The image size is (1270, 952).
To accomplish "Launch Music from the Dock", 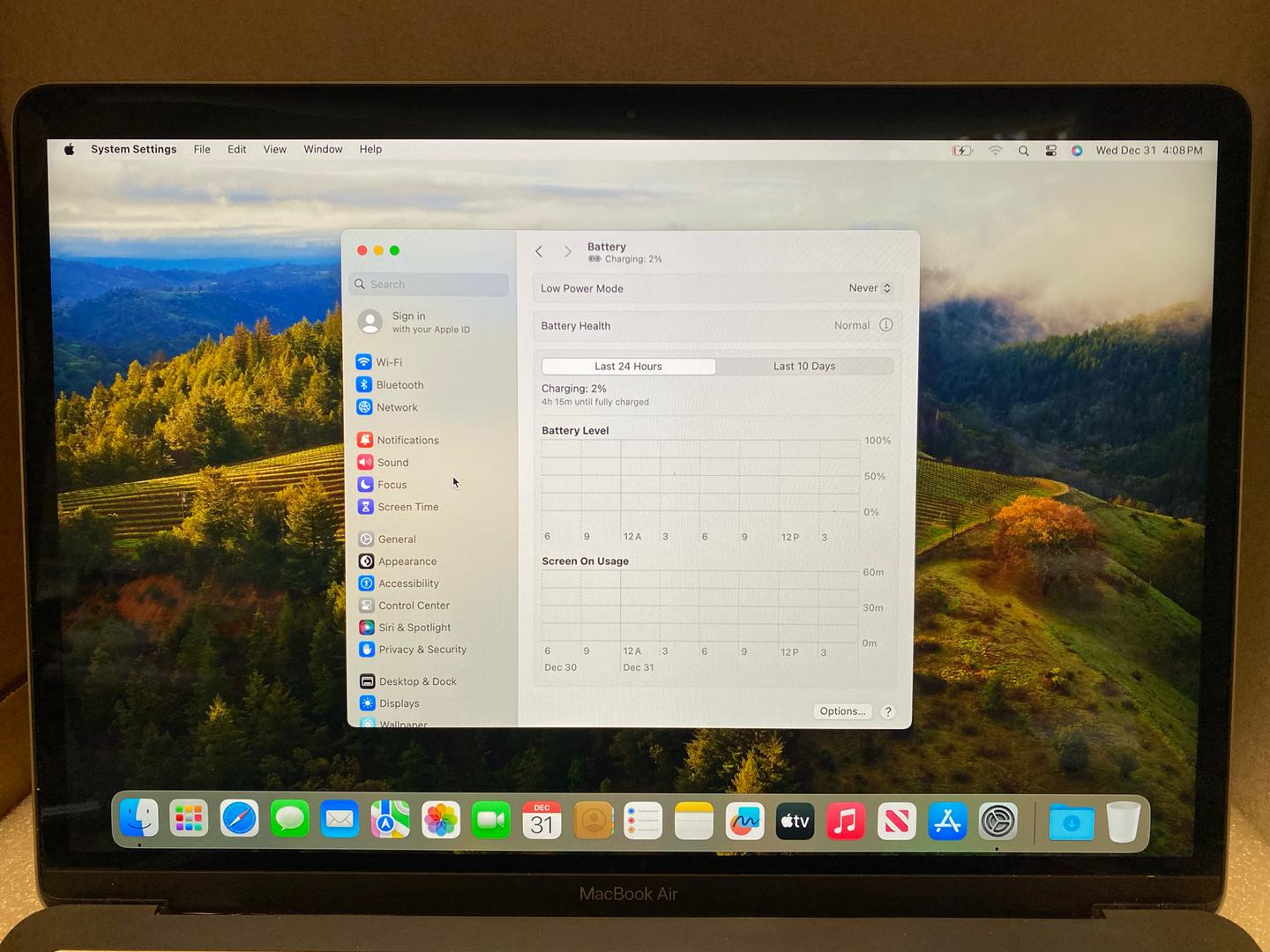I will tap(846, 822).
